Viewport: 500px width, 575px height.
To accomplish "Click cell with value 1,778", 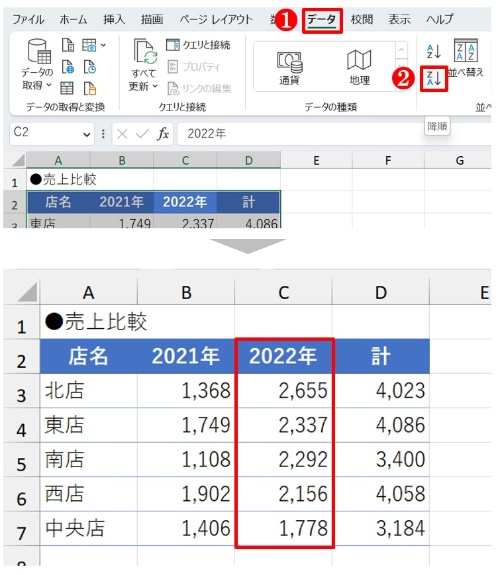I will click(283, 528).
